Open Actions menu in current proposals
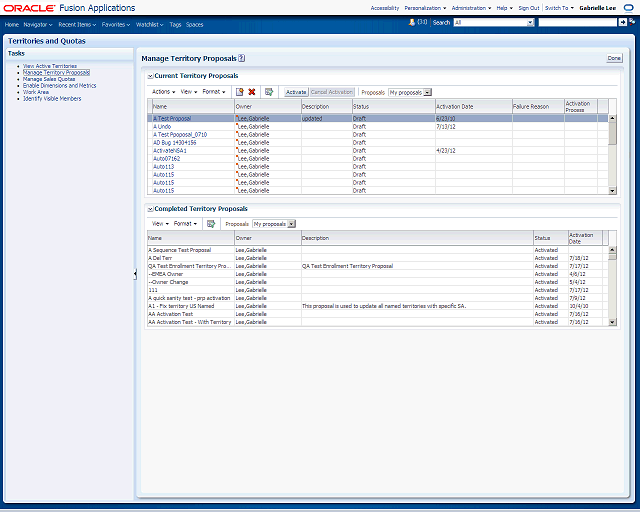The image size is (640, 512). (163, 92)
